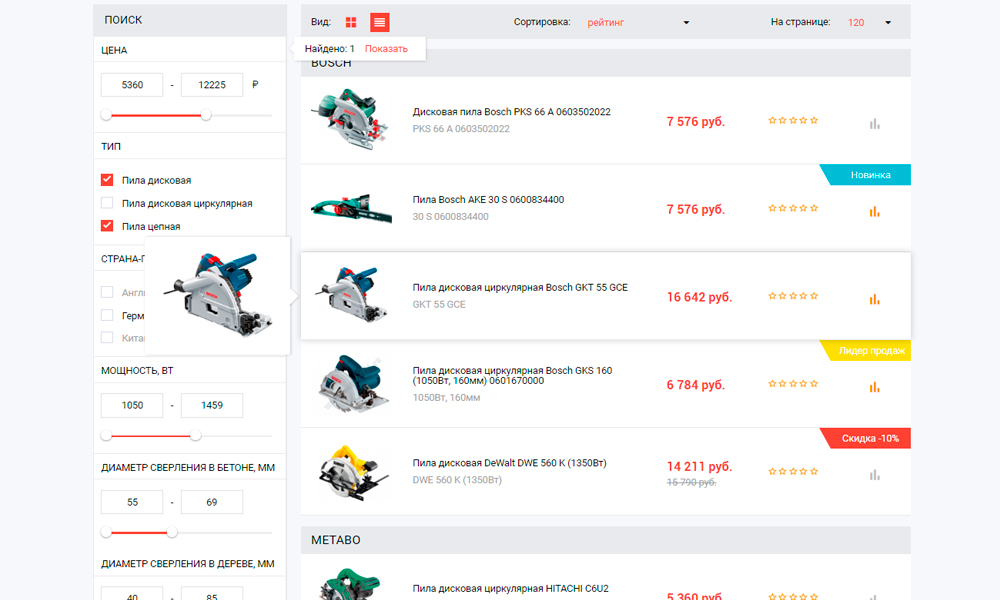The image size is (1000, 600).
Task: Switch to list view layout
Action: point(379,22)
